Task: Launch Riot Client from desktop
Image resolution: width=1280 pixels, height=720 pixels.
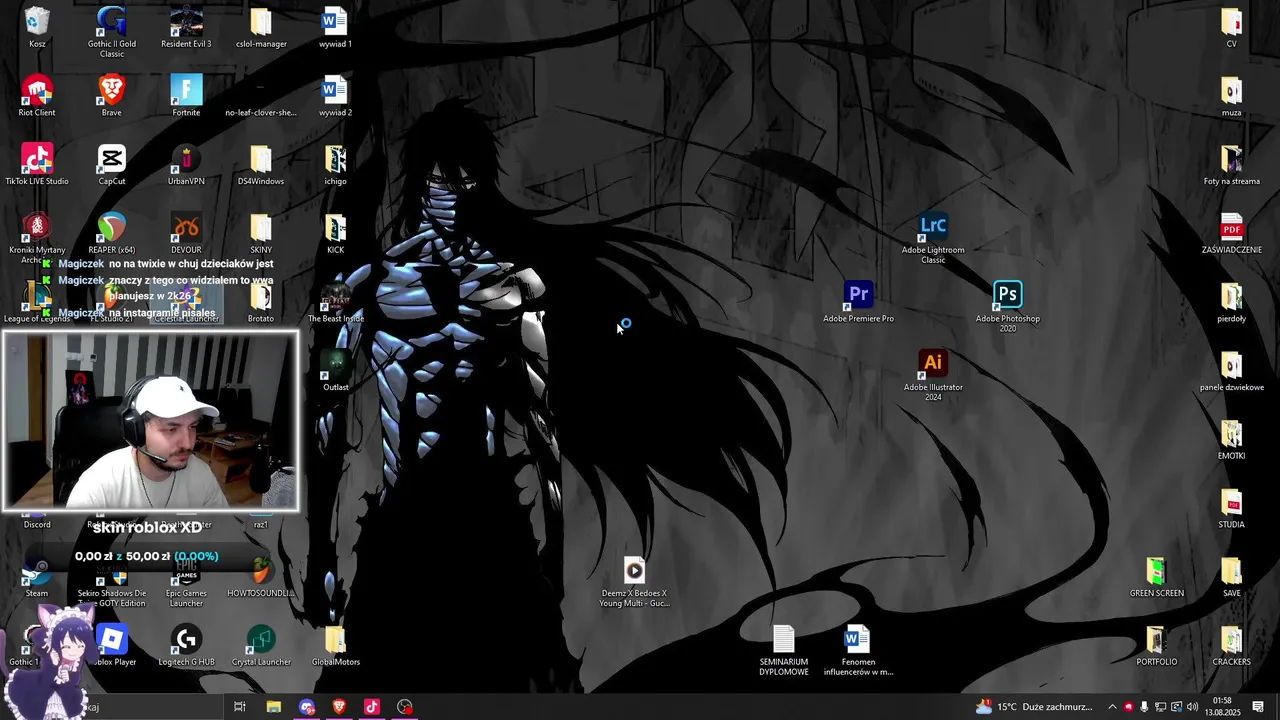Action: tap(37, 96)
